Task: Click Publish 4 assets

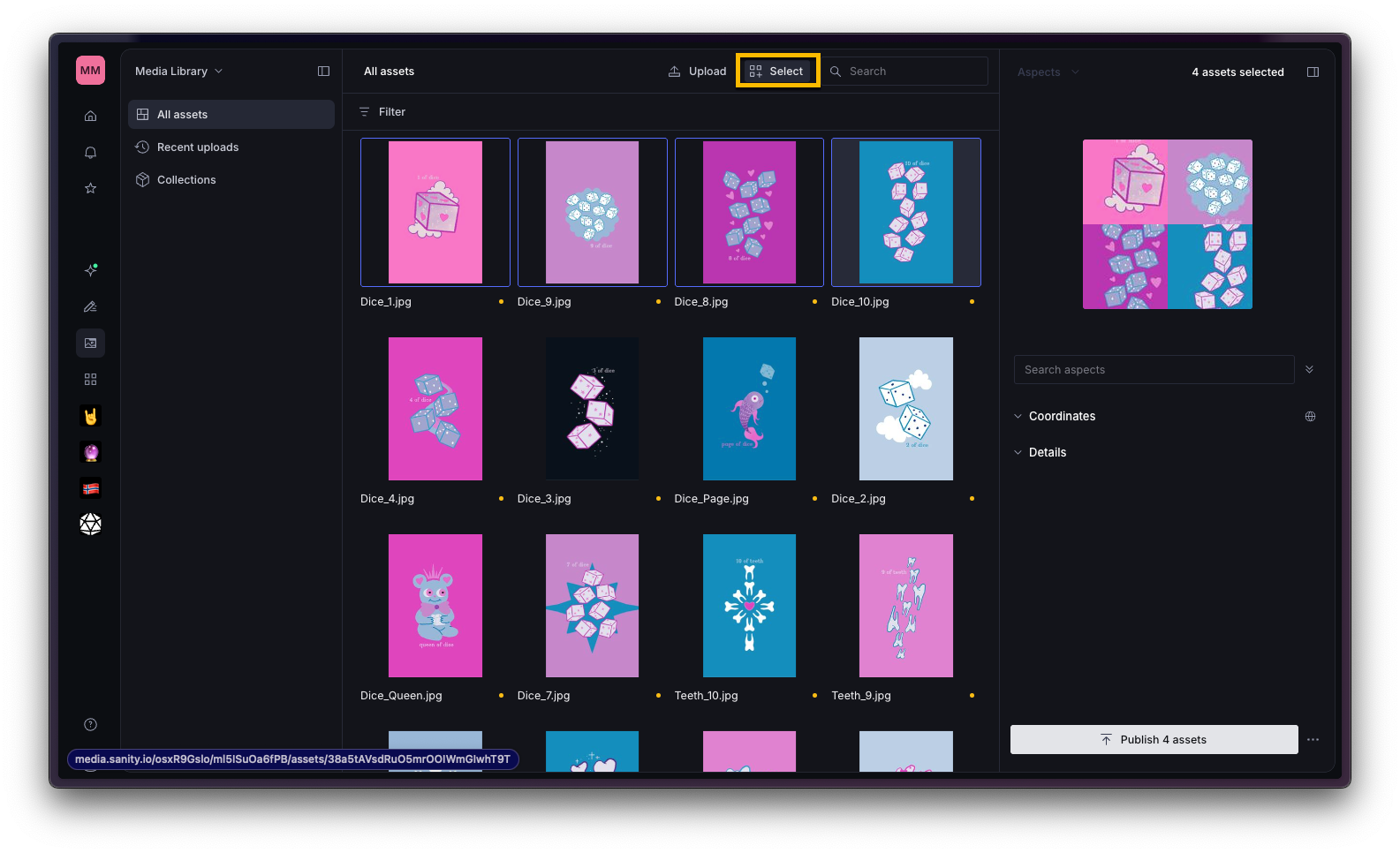Action: 1154,740
